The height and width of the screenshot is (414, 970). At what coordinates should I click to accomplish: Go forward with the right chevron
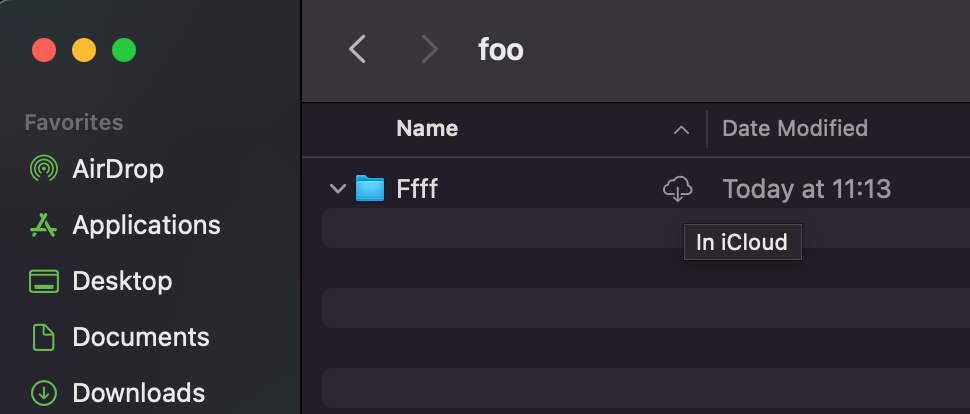click(x=430, y=49)
